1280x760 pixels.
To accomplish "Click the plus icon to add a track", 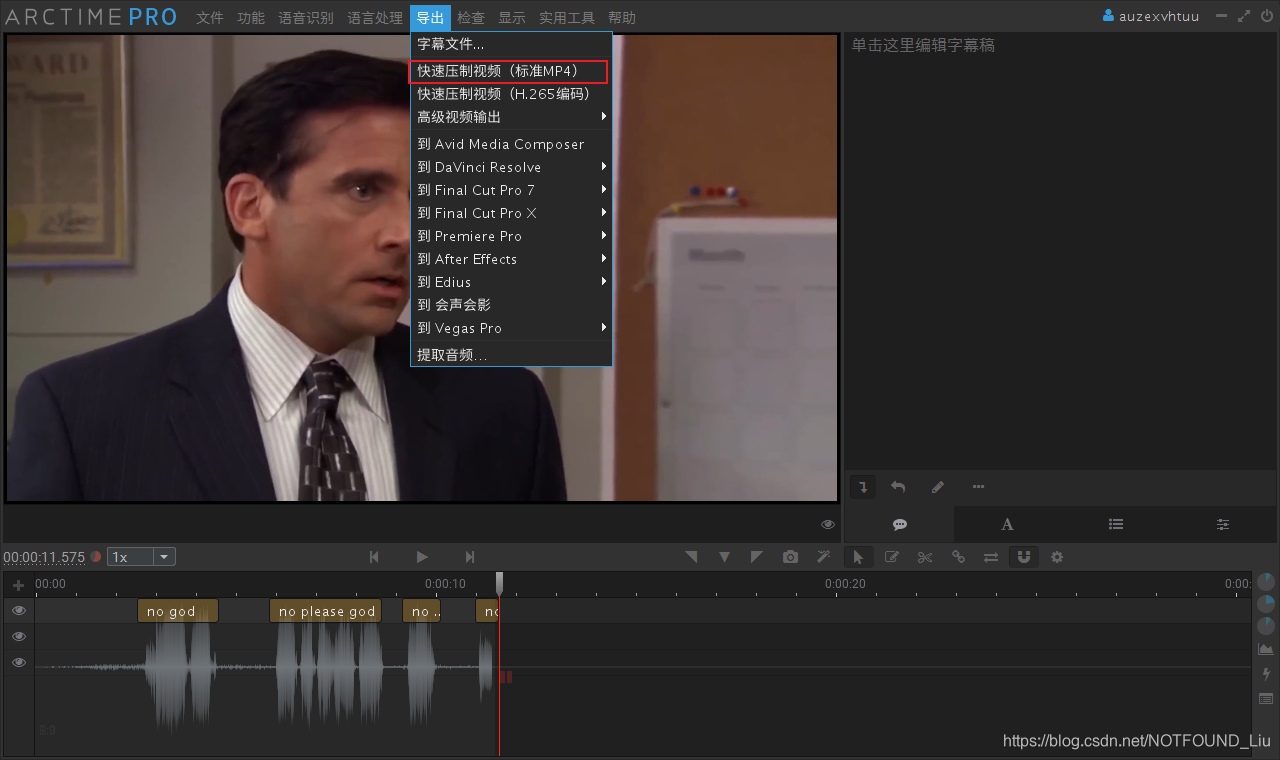I will 18,585.
